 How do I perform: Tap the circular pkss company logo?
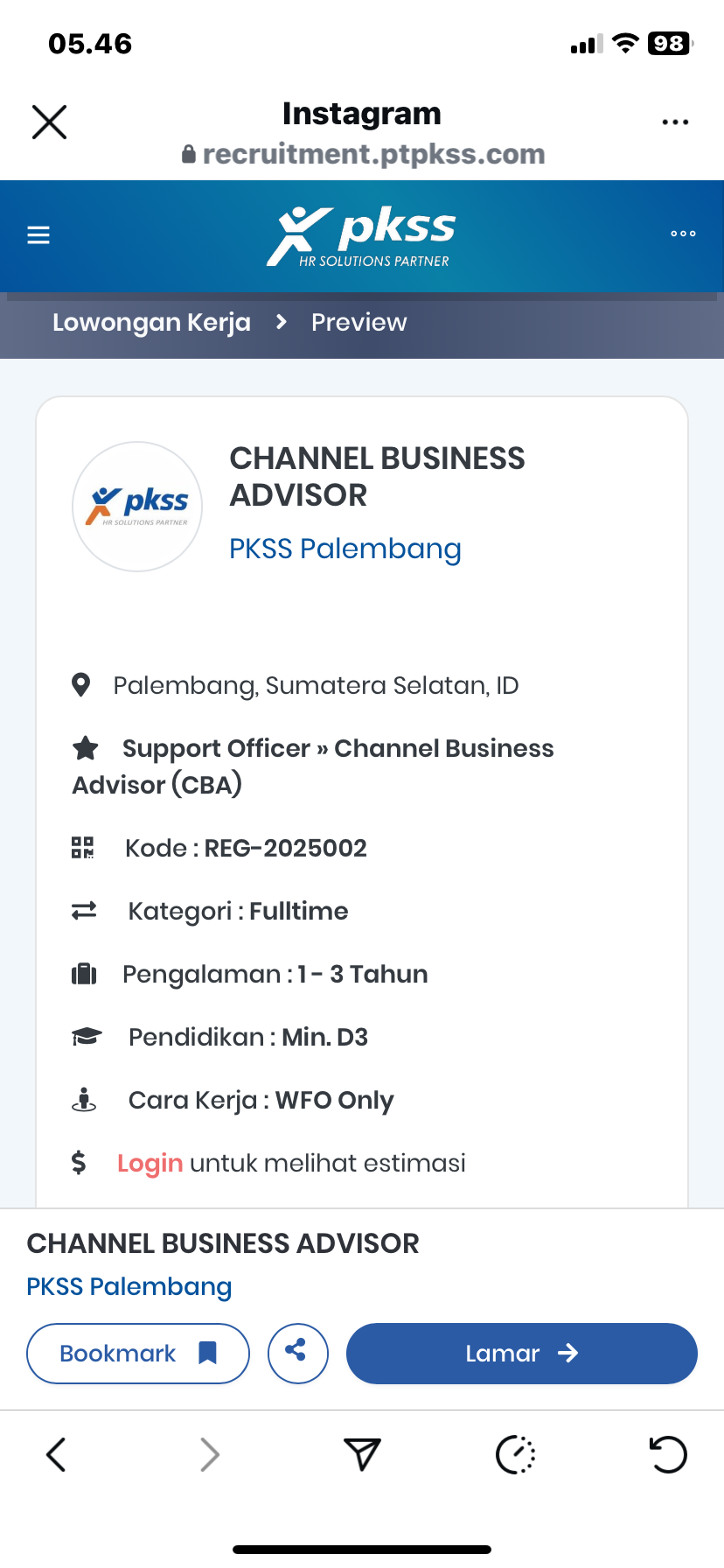click(x=137, y=507)
